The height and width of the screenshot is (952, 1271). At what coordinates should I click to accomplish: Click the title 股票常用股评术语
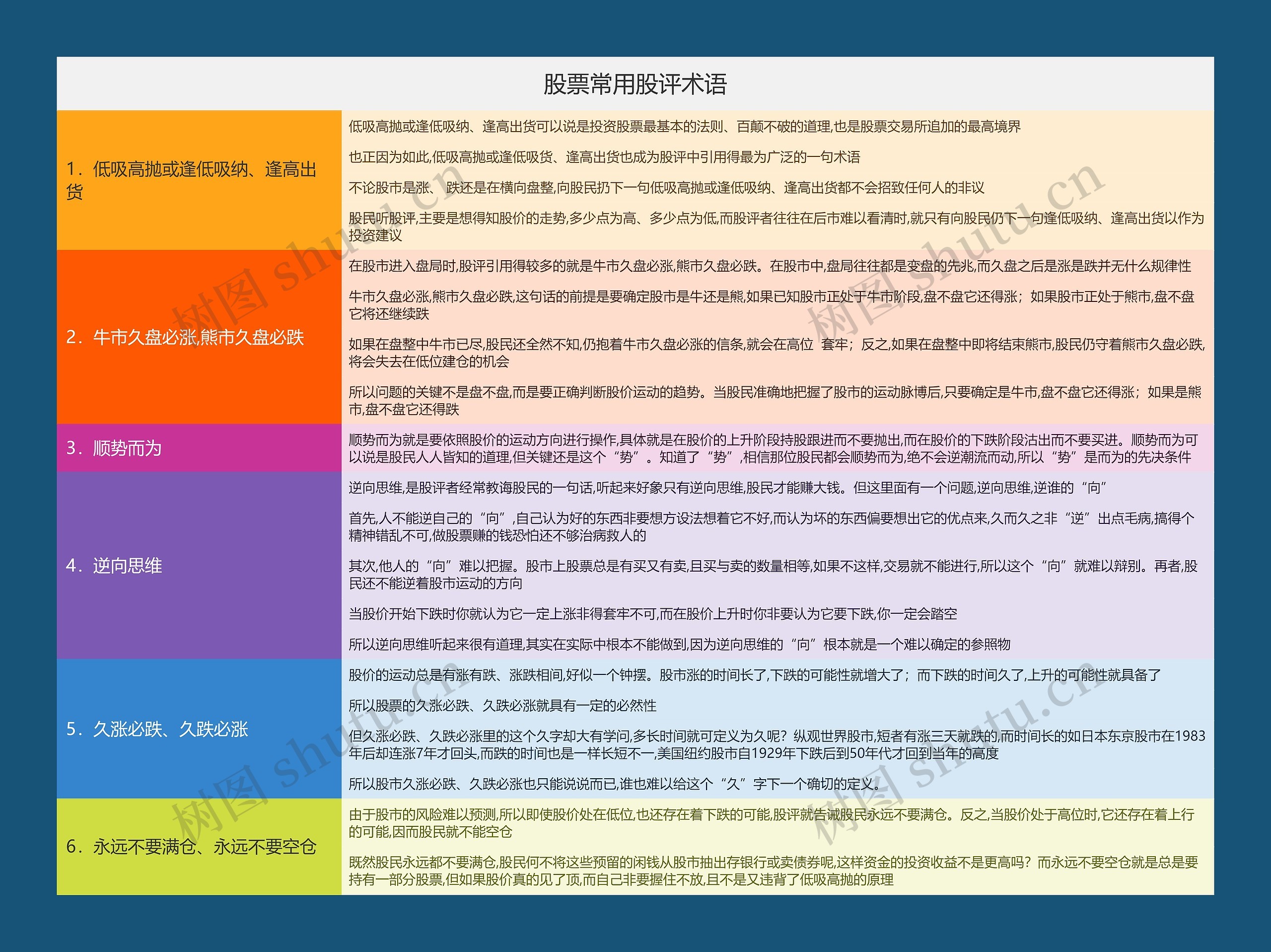tap(635, 84)
